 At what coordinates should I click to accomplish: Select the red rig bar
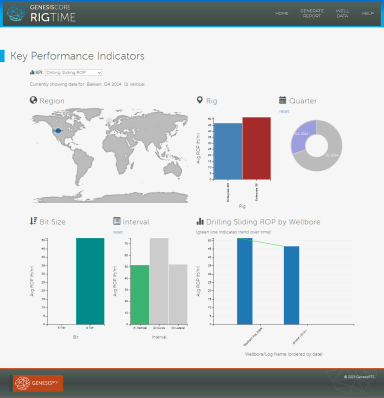[x=257, y=148]
